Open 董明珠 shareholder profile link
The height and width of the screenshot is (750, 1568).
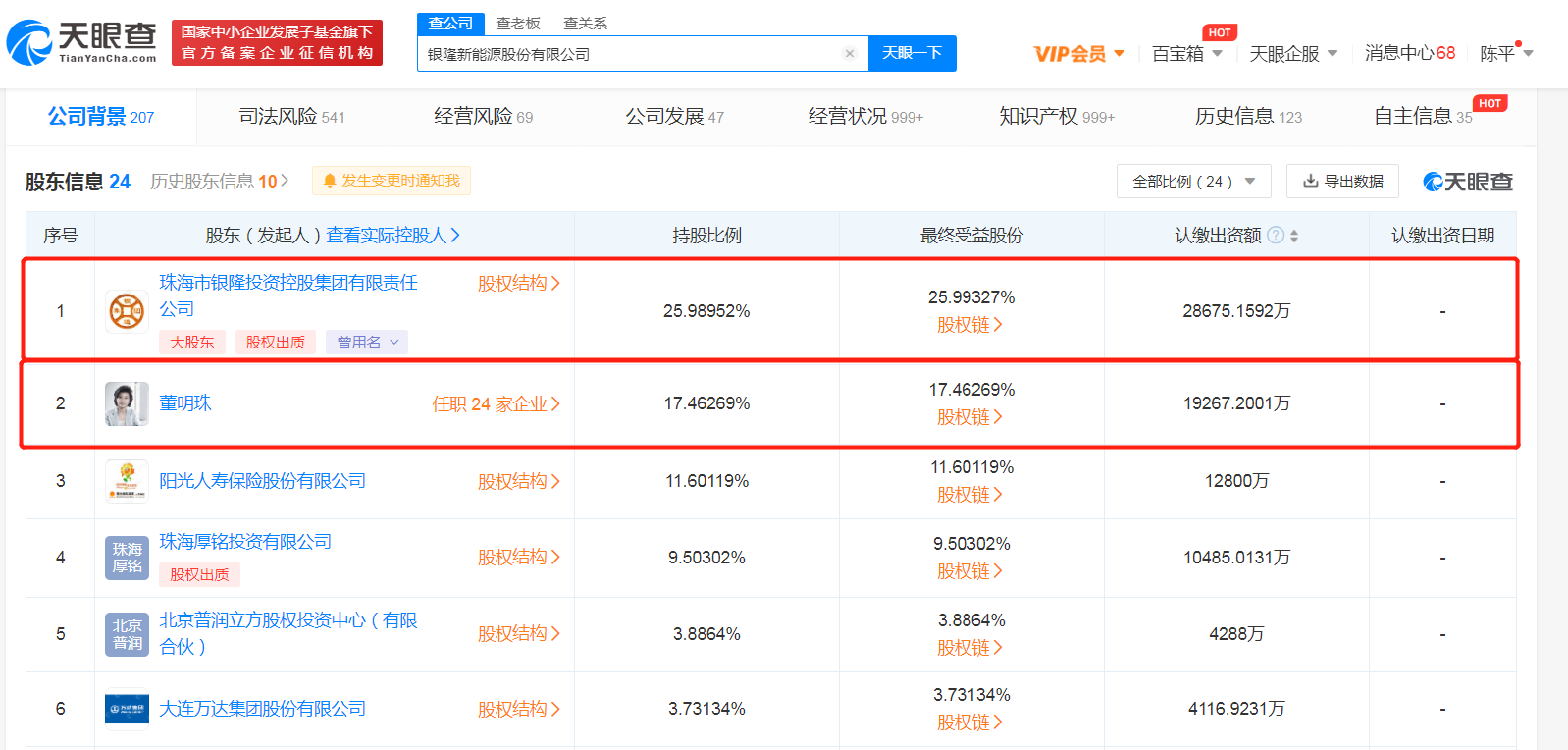click(185, 403)
